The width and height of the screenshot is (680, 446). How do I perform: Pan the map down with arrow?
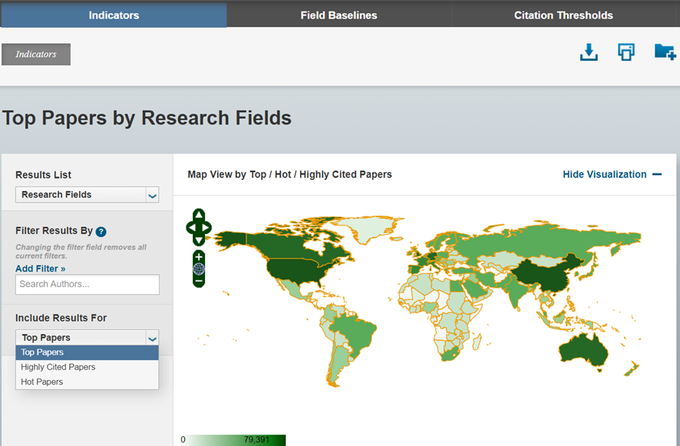tap(199, 240)
